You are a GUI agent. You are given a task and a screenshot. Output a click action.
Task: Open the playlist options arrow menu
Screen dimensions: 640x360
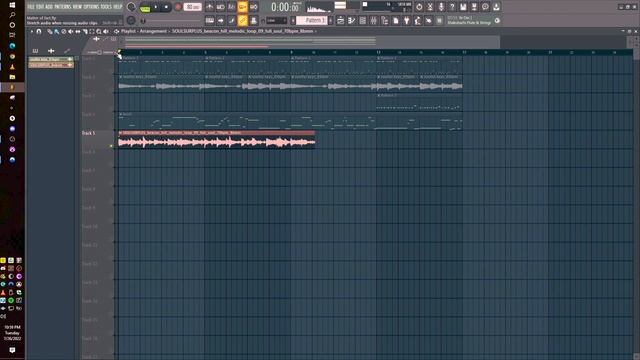(31, 31)
